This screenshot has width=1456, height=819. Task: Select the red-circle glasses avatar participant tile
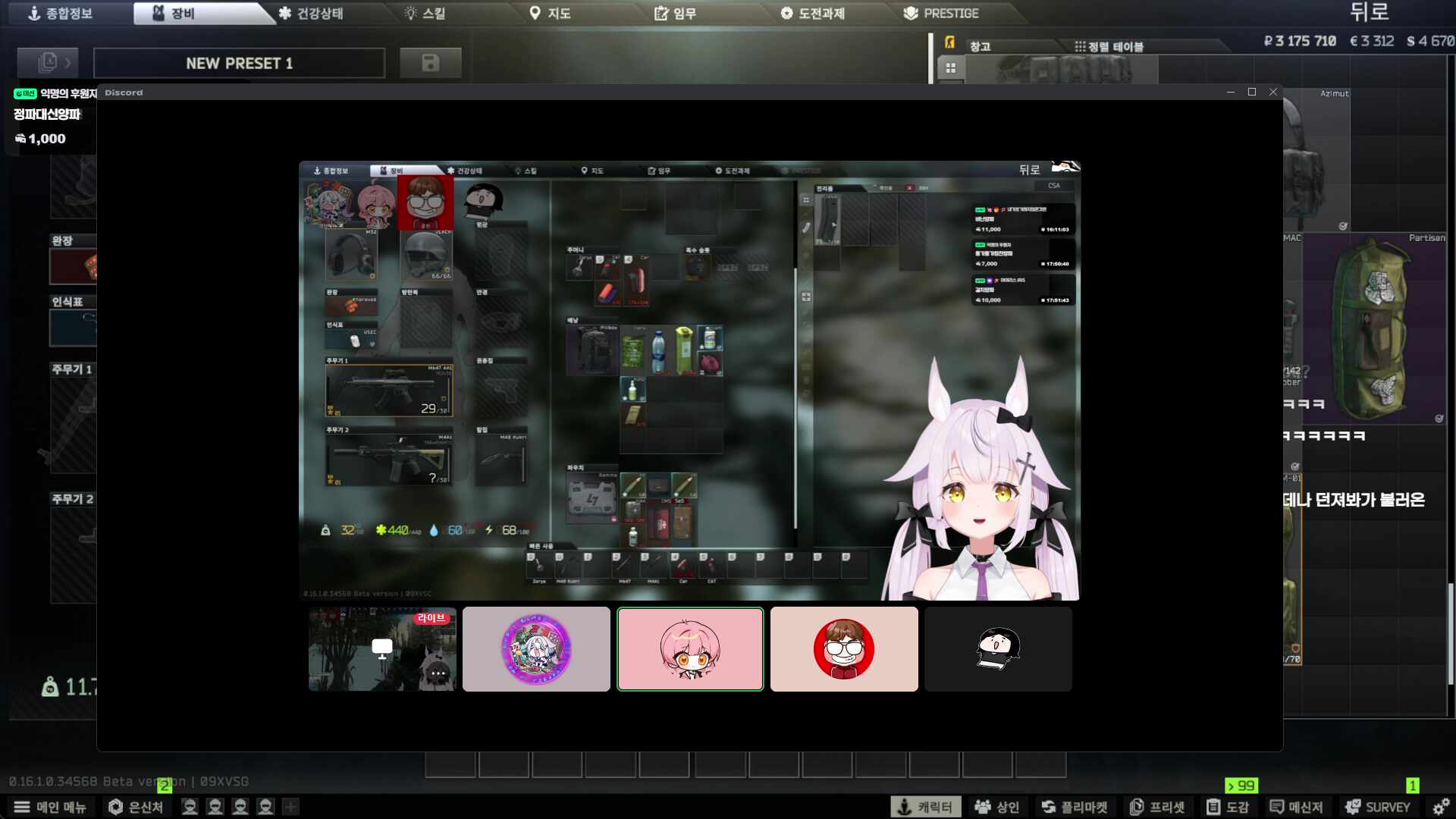pyautogui.click(x=844, y=649)
